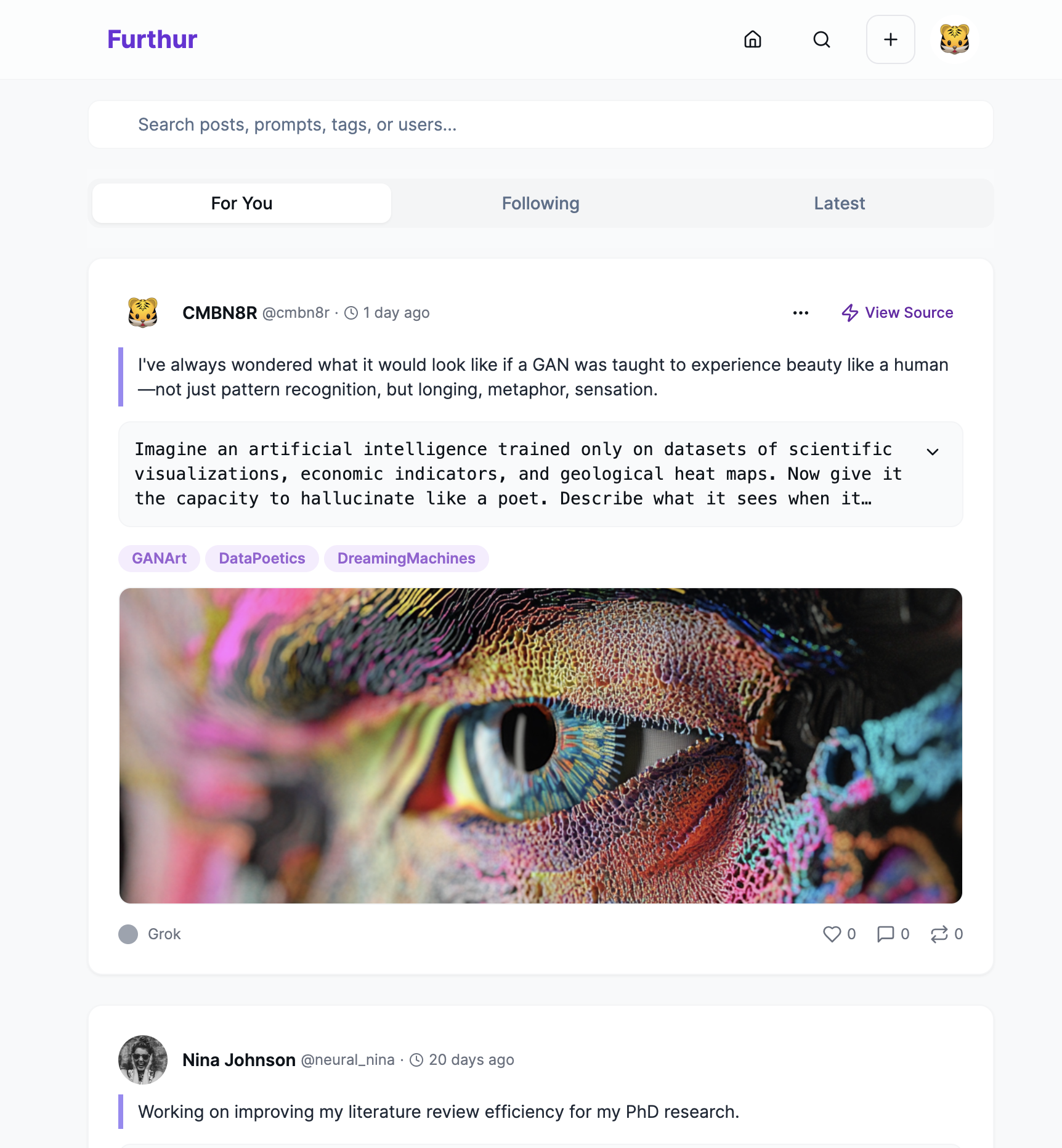The image size is (1062, 1148).
Task: Focus the search posts input field
Action: (x=541, y=124)
